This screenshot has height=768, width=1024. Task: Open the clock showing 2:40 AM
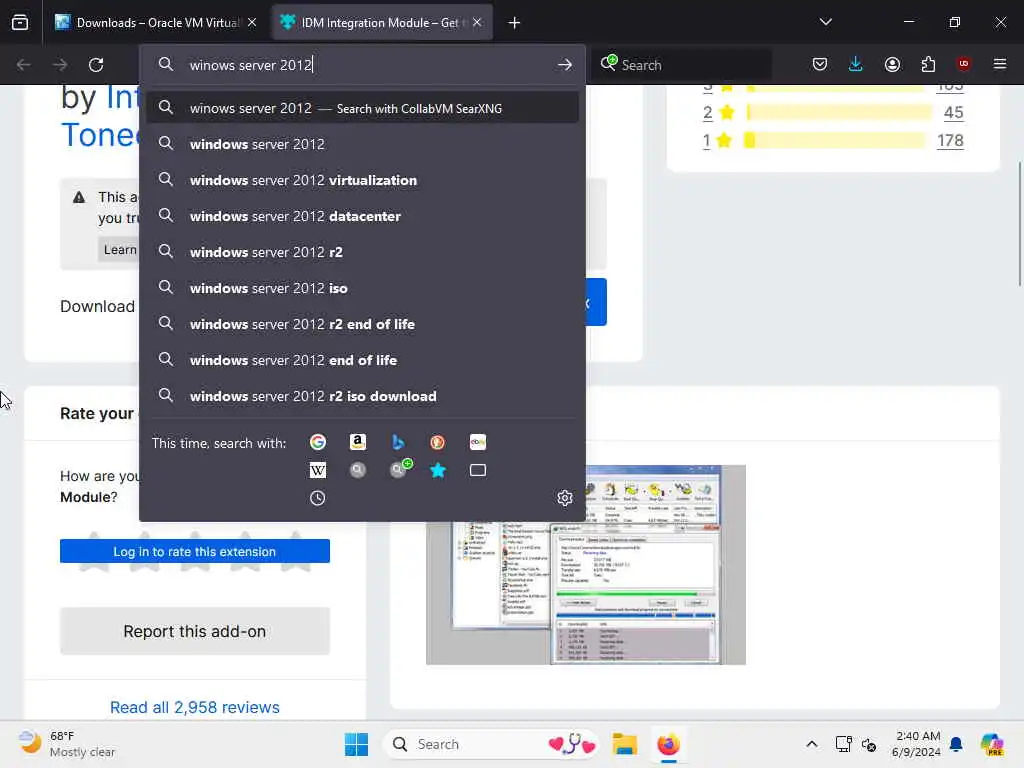(918, 744)
